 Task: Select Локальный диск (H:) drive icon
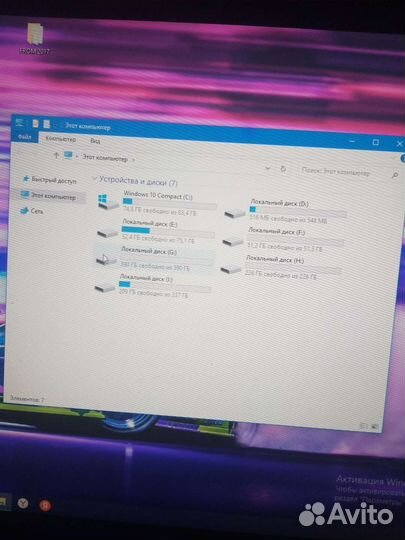tap(231, 269)
